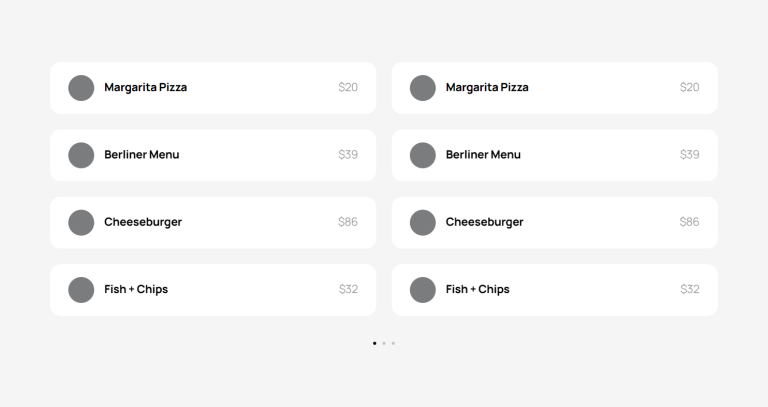Screen dimensions: 768x407
Task: Tap circle image of right Fish + Chips
Action: point(423,290)
